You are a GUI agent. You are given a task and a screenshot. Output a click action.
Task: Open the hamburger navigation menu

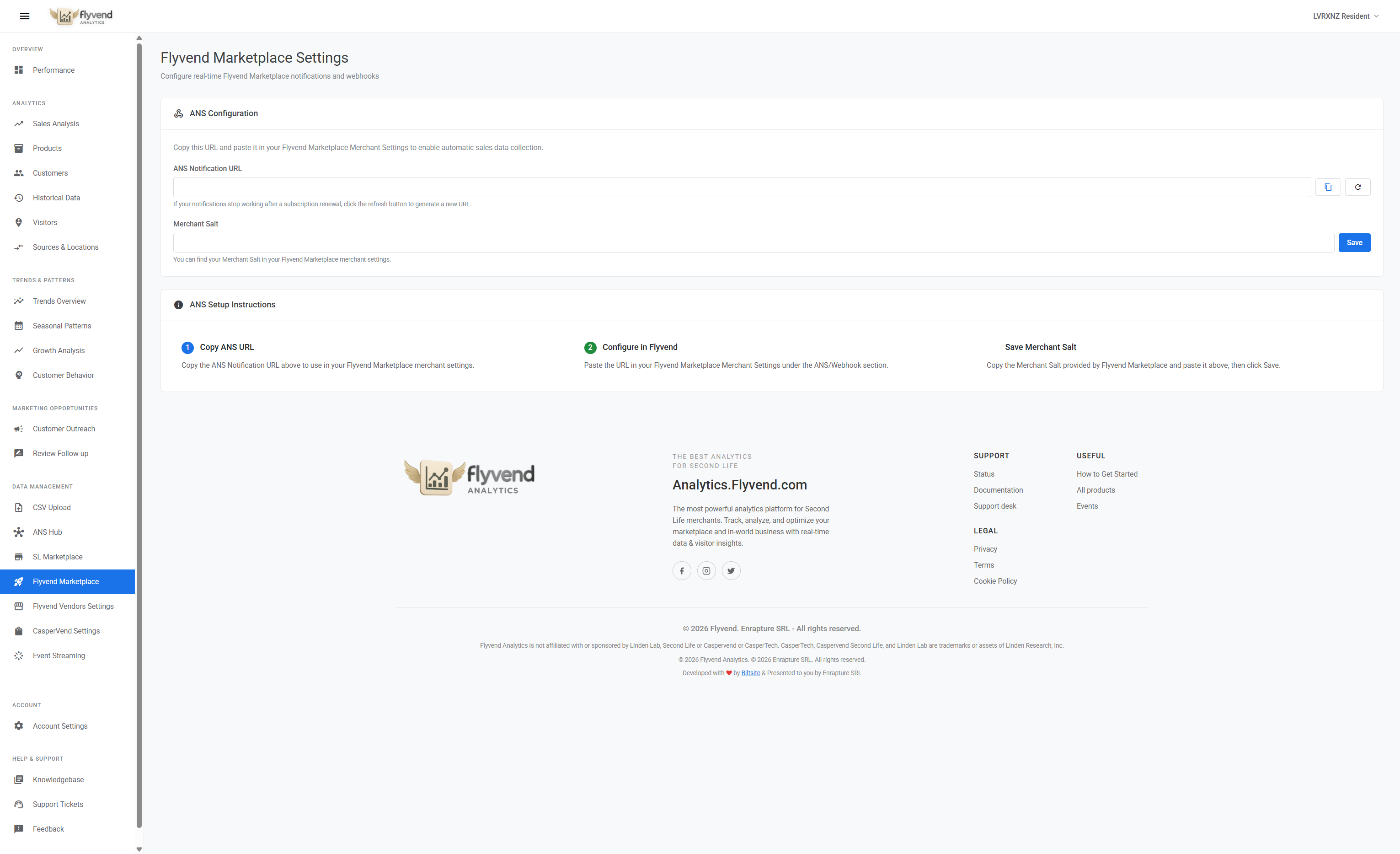[x=24, y=16]
